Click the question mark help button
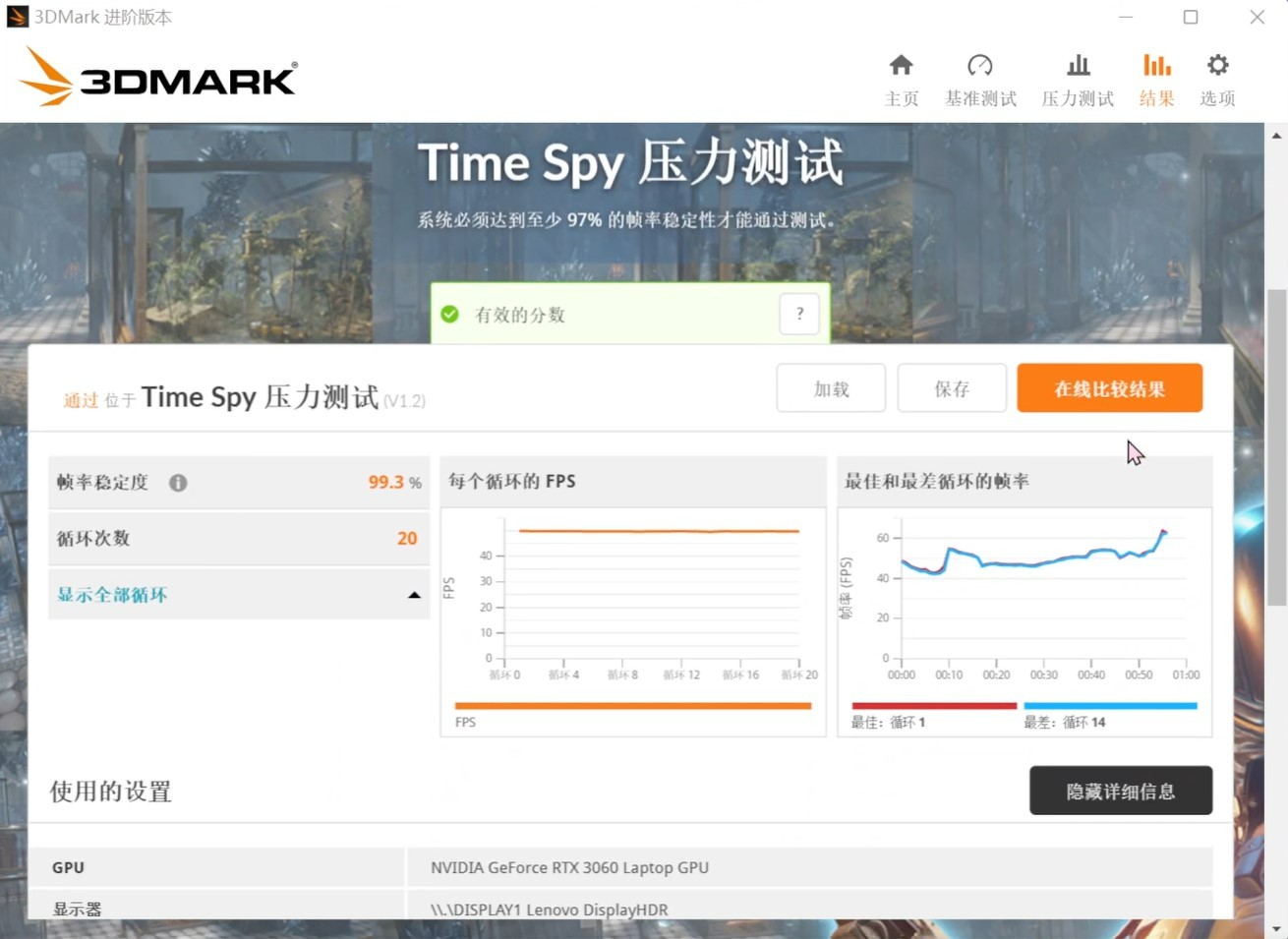The width and height of the screenshot is (1288, 939). point(799,314)
